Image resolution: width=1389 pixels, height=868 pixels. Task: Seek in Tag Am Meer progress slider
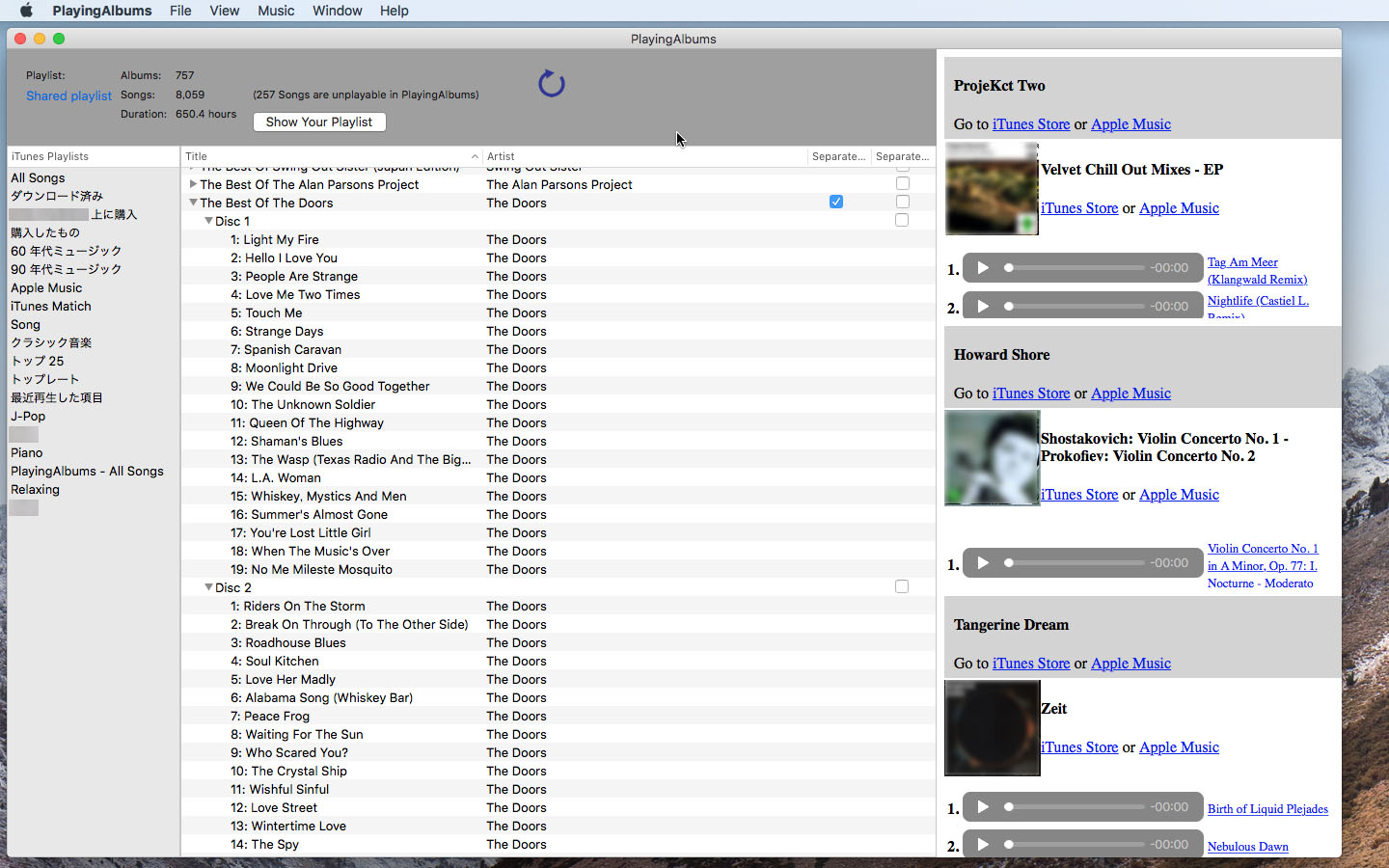[x=1074, y=267]
